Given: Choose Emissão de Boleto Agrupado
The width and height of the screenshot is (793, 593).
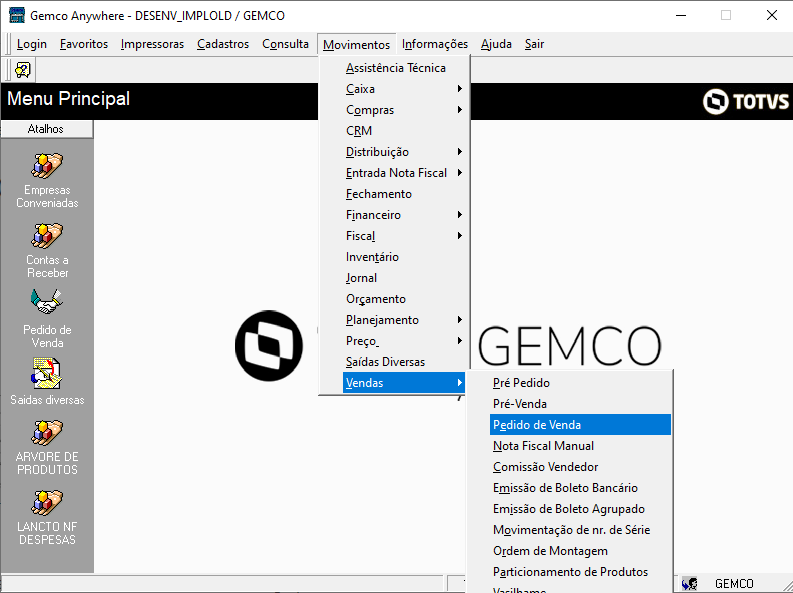Looking at the screenshot, I should tap(581, 509).
